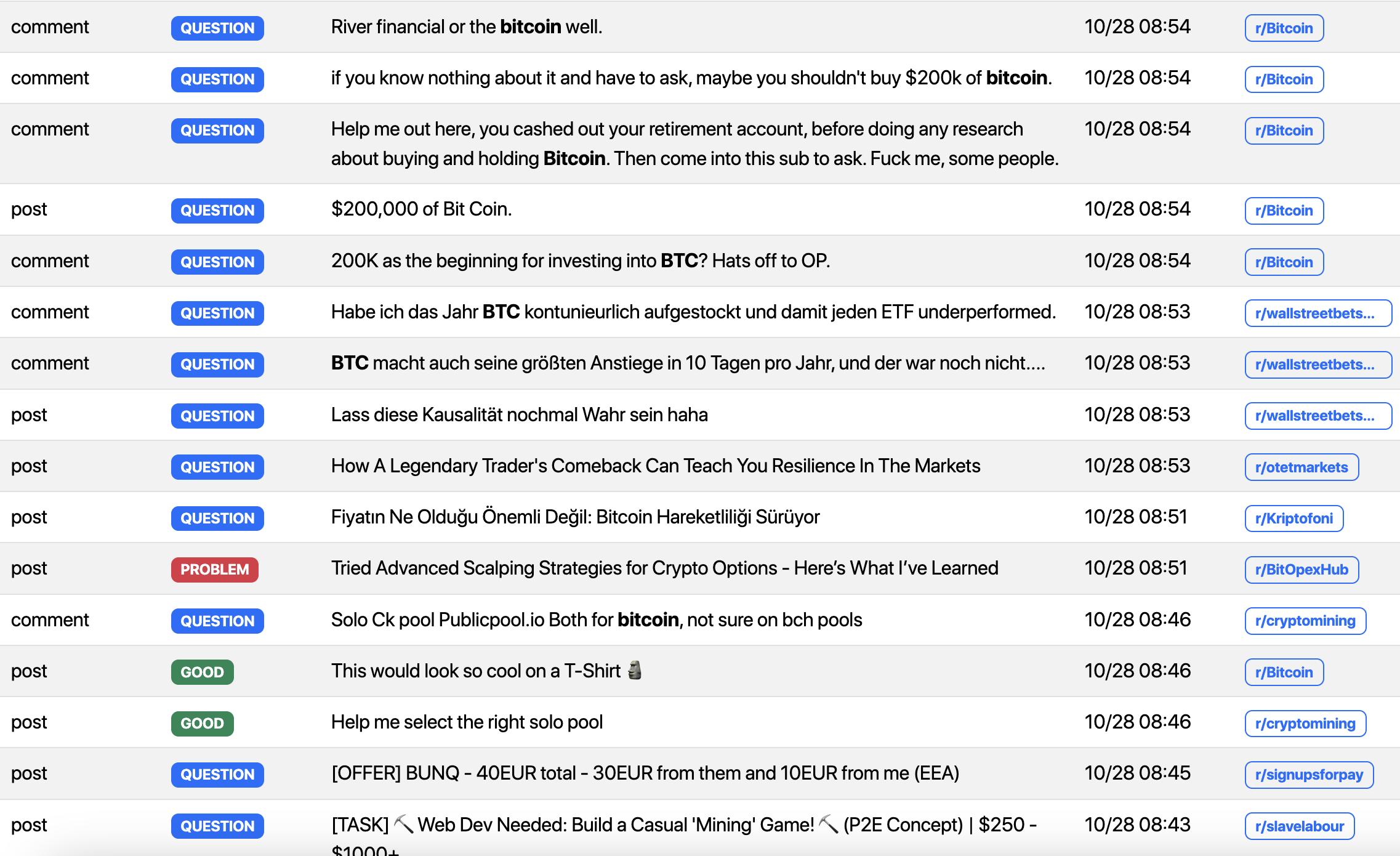Open r/cryptomining link on solo pool post

[x=1305, y=724]
